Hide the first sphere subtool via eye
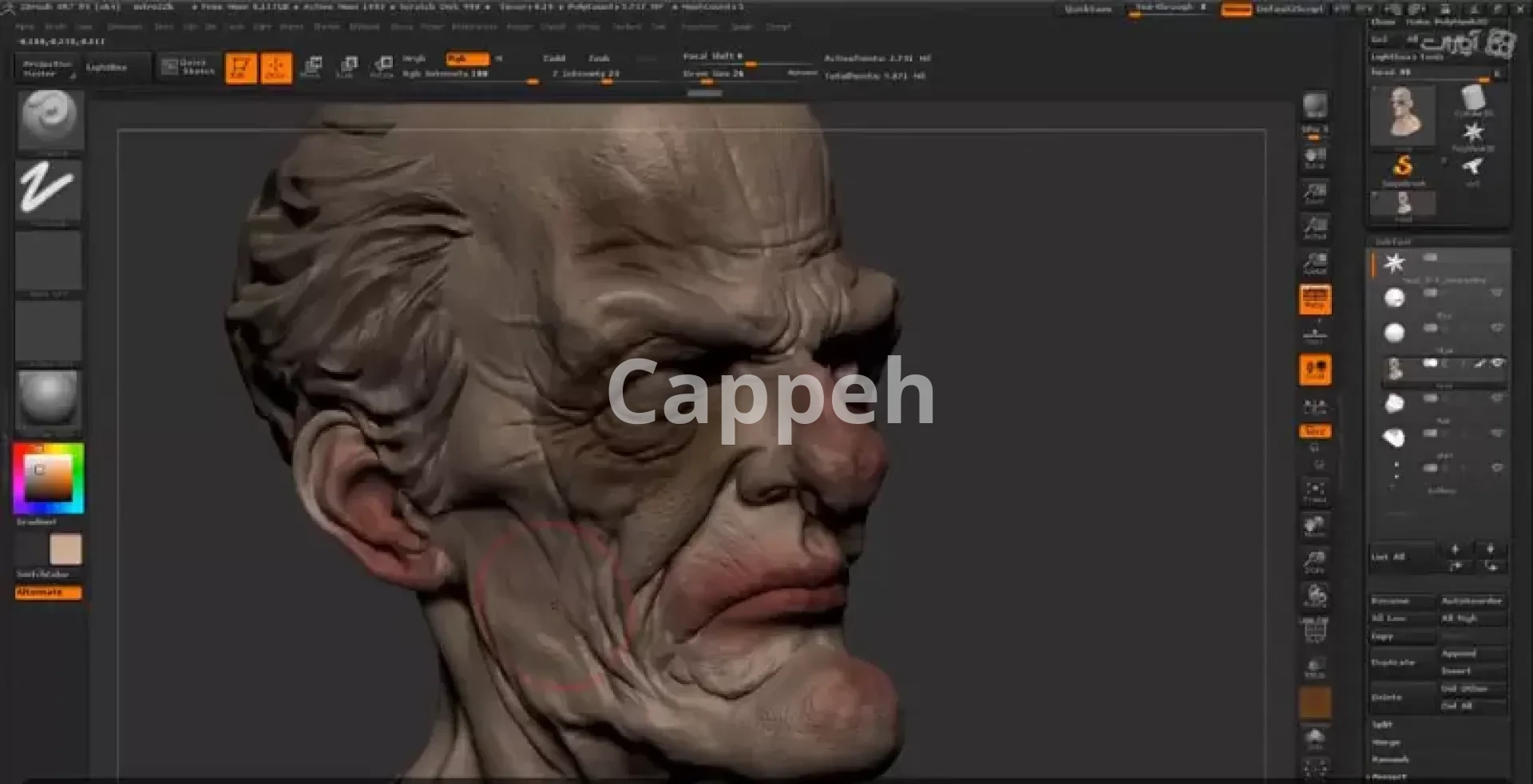 click(x=1496, y=294)
